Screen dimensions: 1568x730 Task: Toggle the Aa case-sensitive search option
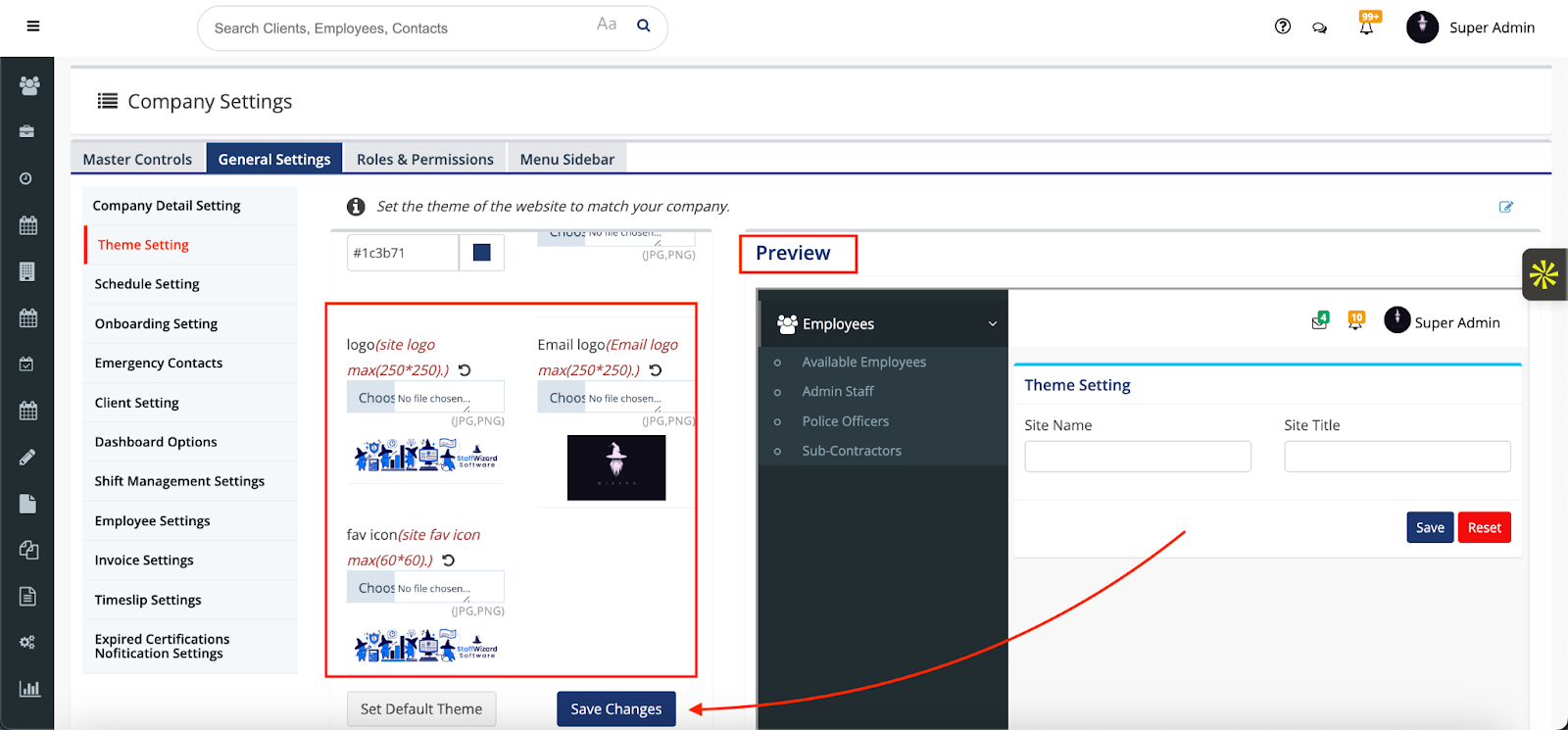[607, 24]
